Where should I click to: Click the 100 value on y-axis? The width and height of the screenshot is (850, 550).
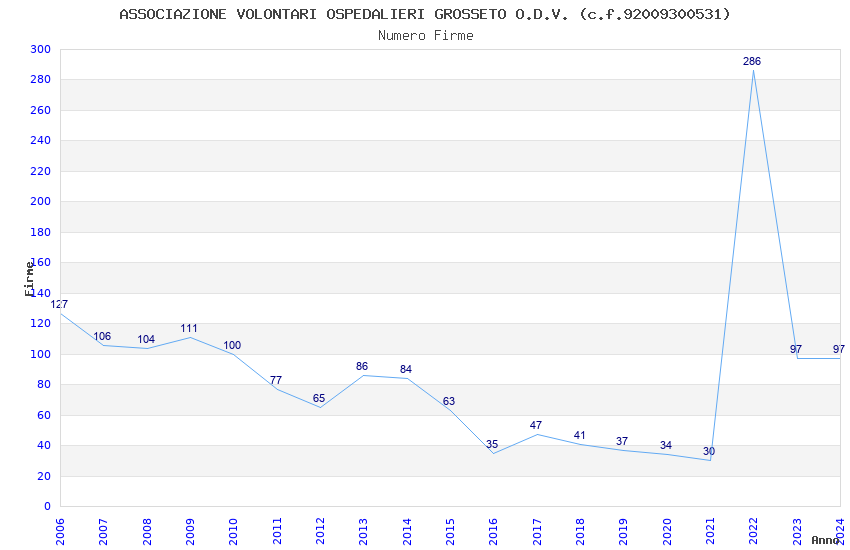click(41, 354)
